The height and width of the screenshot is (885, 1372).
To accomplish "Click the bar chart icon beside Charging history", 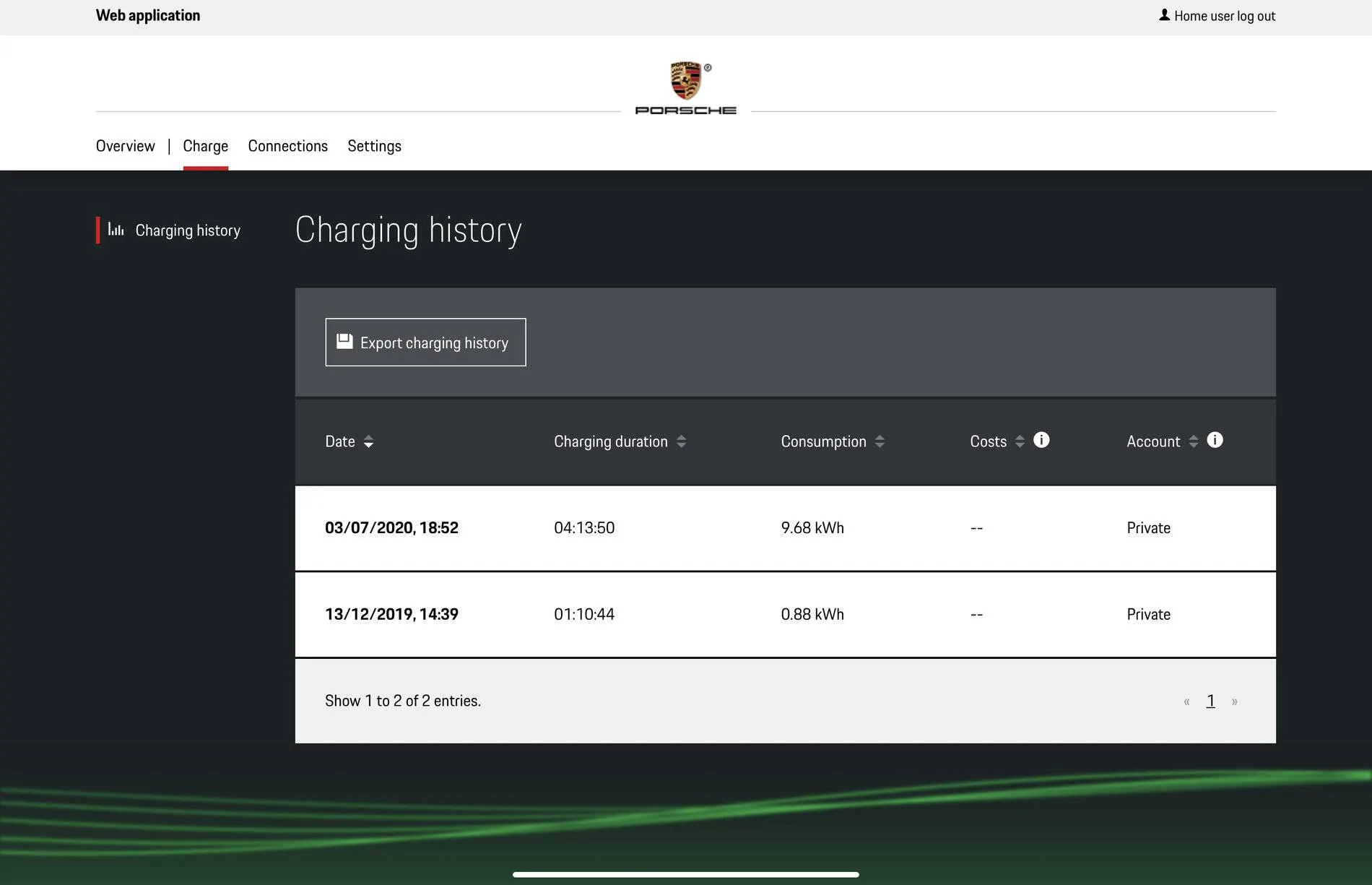I will coord(116,230).
